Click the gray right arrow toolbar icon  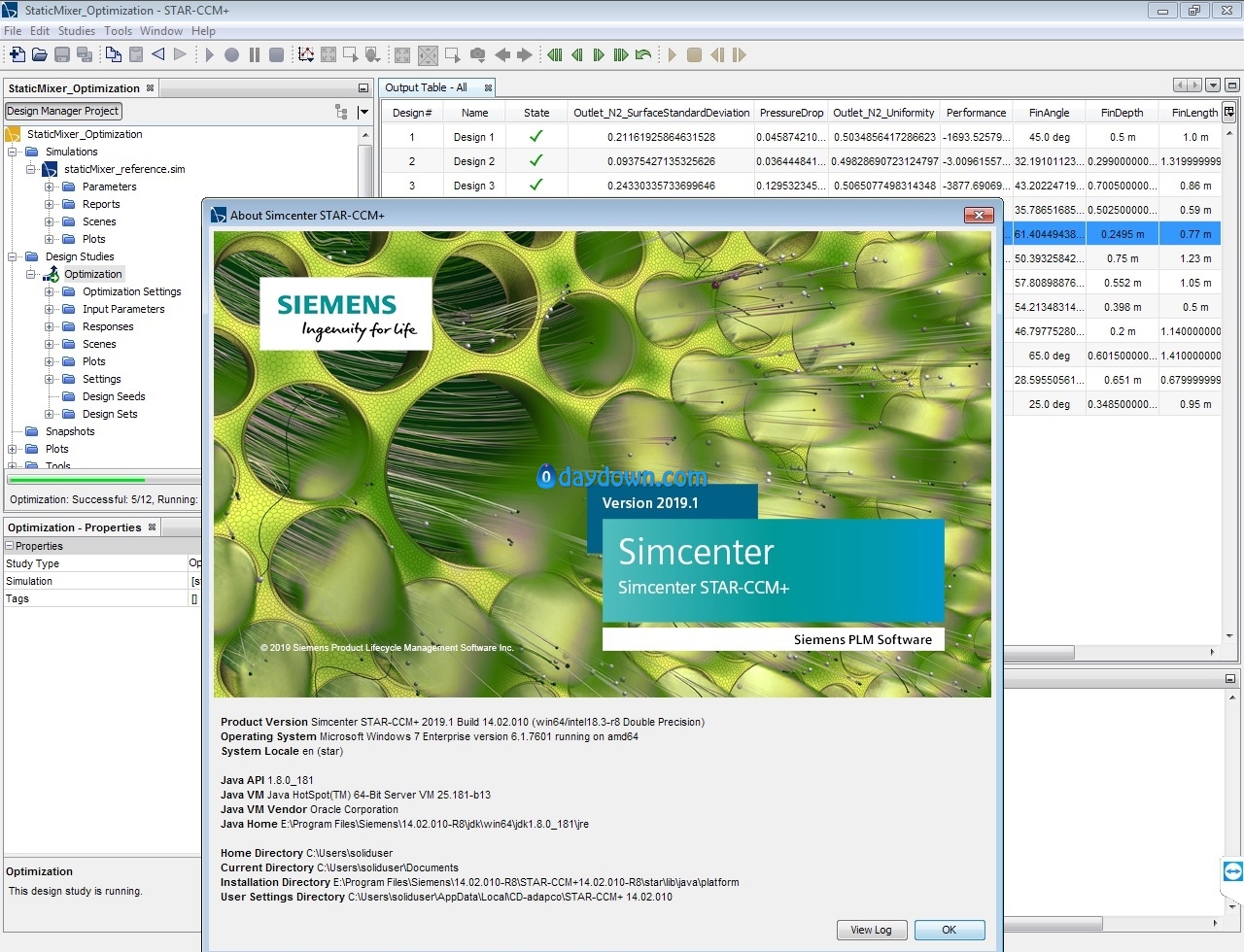(525, 54)
